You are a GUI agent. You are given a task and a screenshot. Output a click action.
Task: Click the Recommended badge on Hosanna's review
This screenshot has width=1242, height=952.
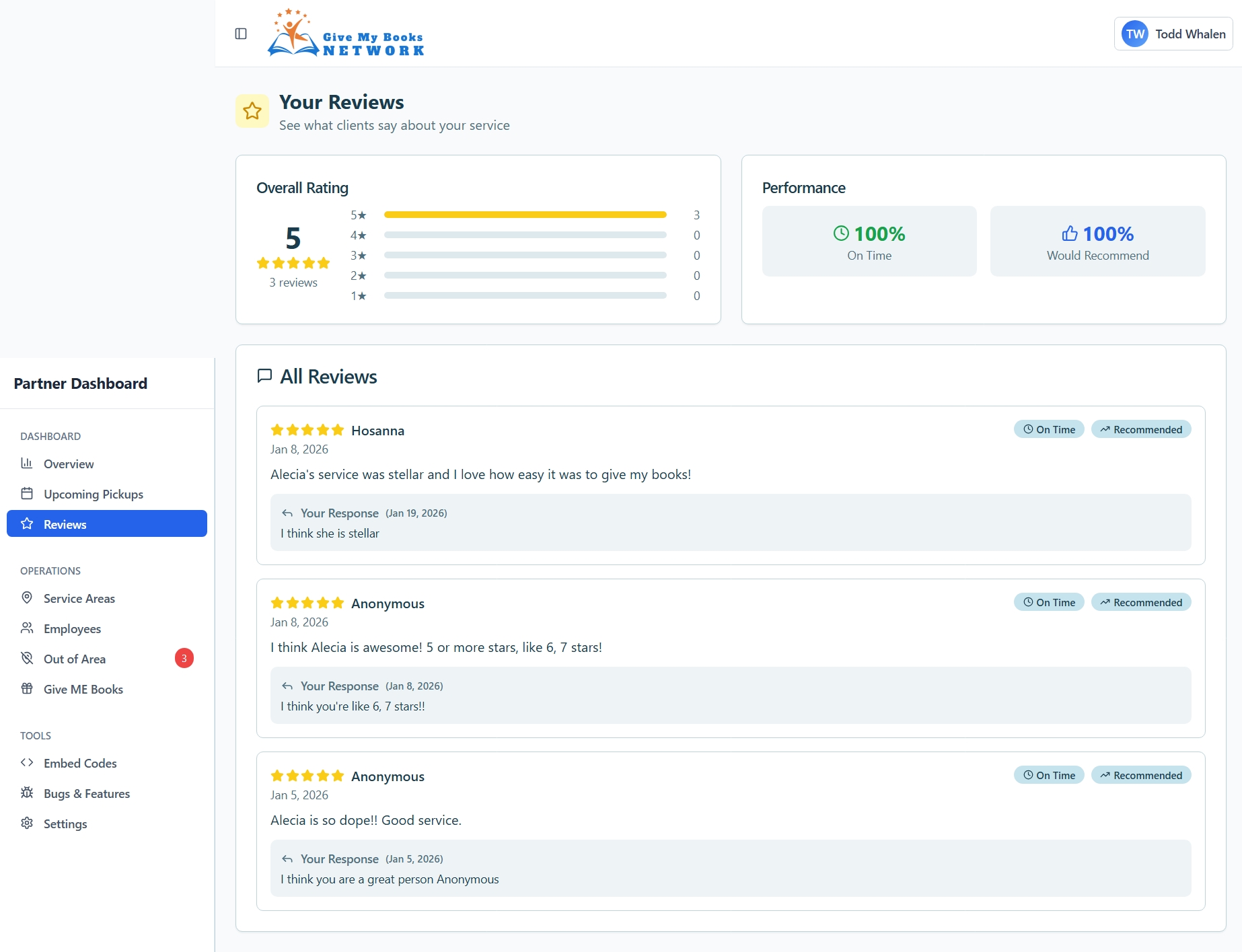click(1141, 429)
